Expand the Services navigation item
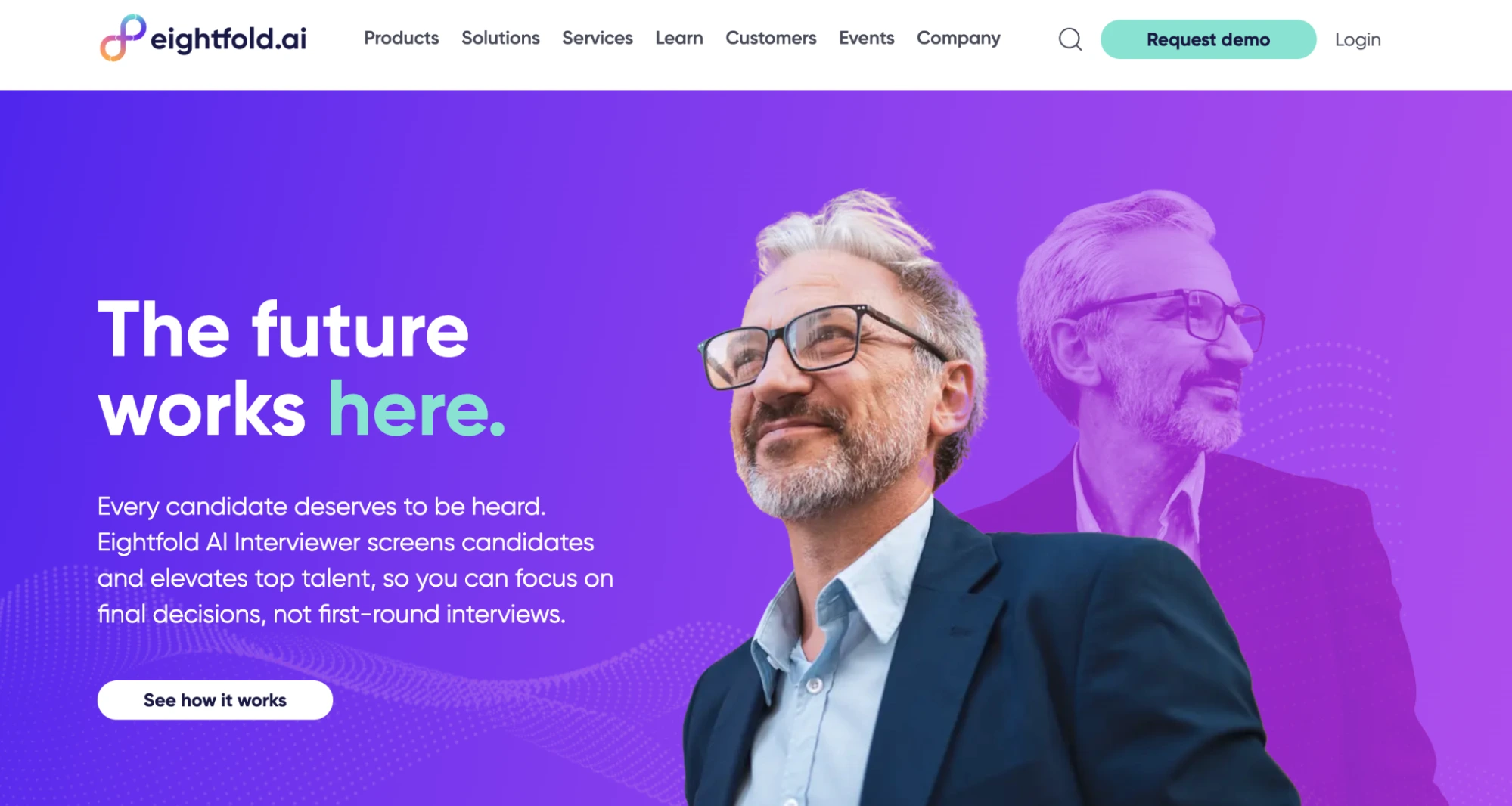This screenshot has width=1512, height=806. coord(597,38)
